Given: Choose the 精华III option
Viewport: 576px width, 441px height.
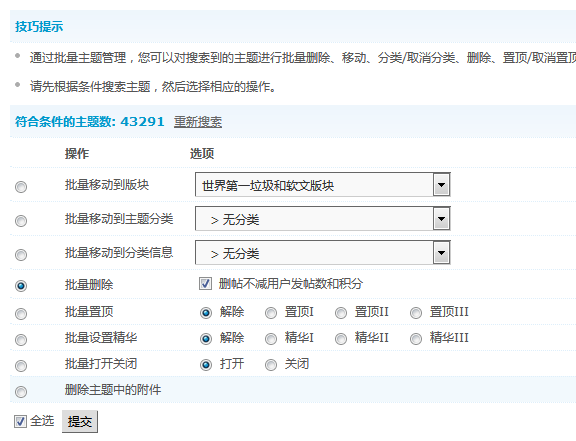Looking at the screenshot, I should (x=416, y=338).
